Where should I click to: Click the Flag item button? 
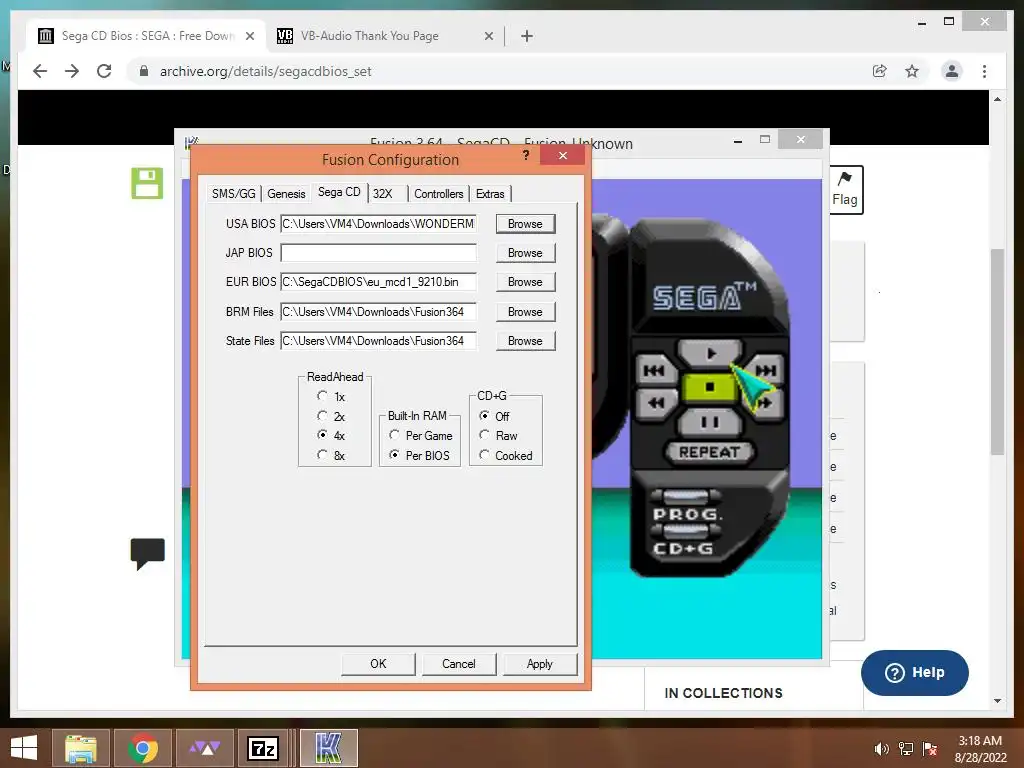click(845, 190)
